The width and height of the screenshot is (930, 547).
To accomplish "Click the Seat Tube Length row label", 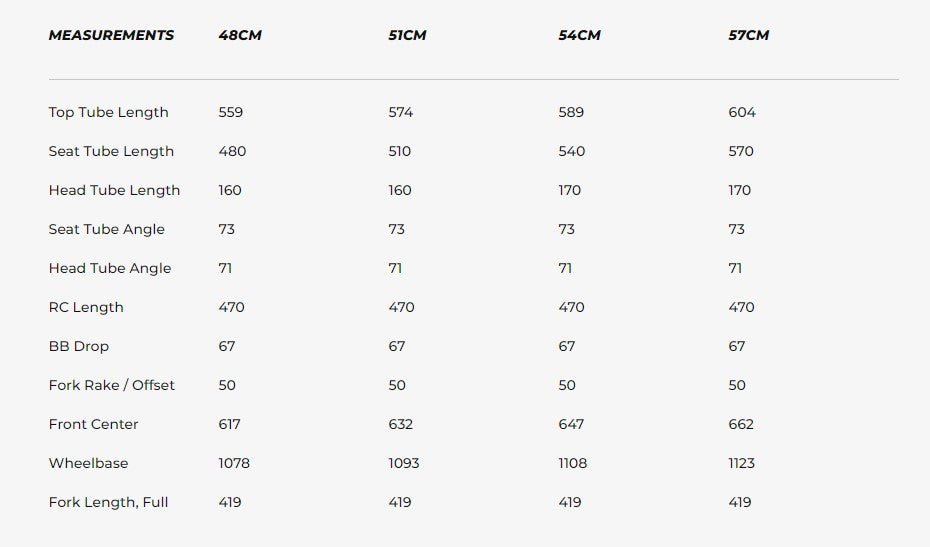I will (112, 151).
